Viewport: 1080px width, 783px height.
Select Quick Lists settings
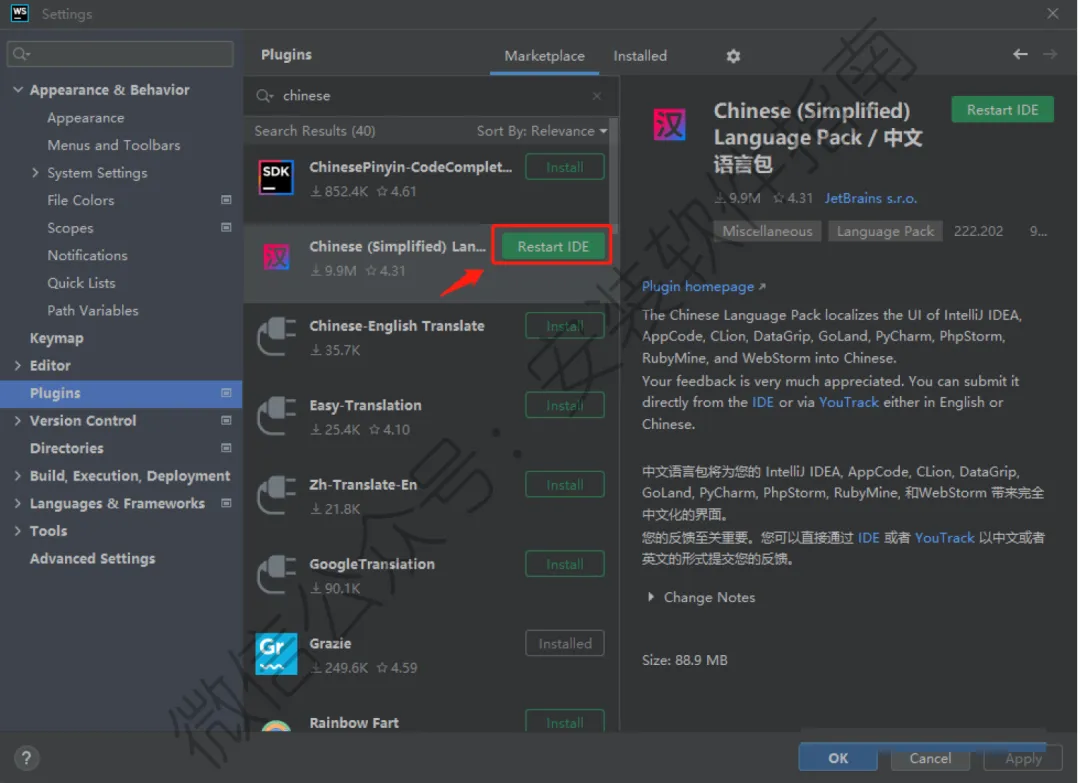tap(81, 283)
